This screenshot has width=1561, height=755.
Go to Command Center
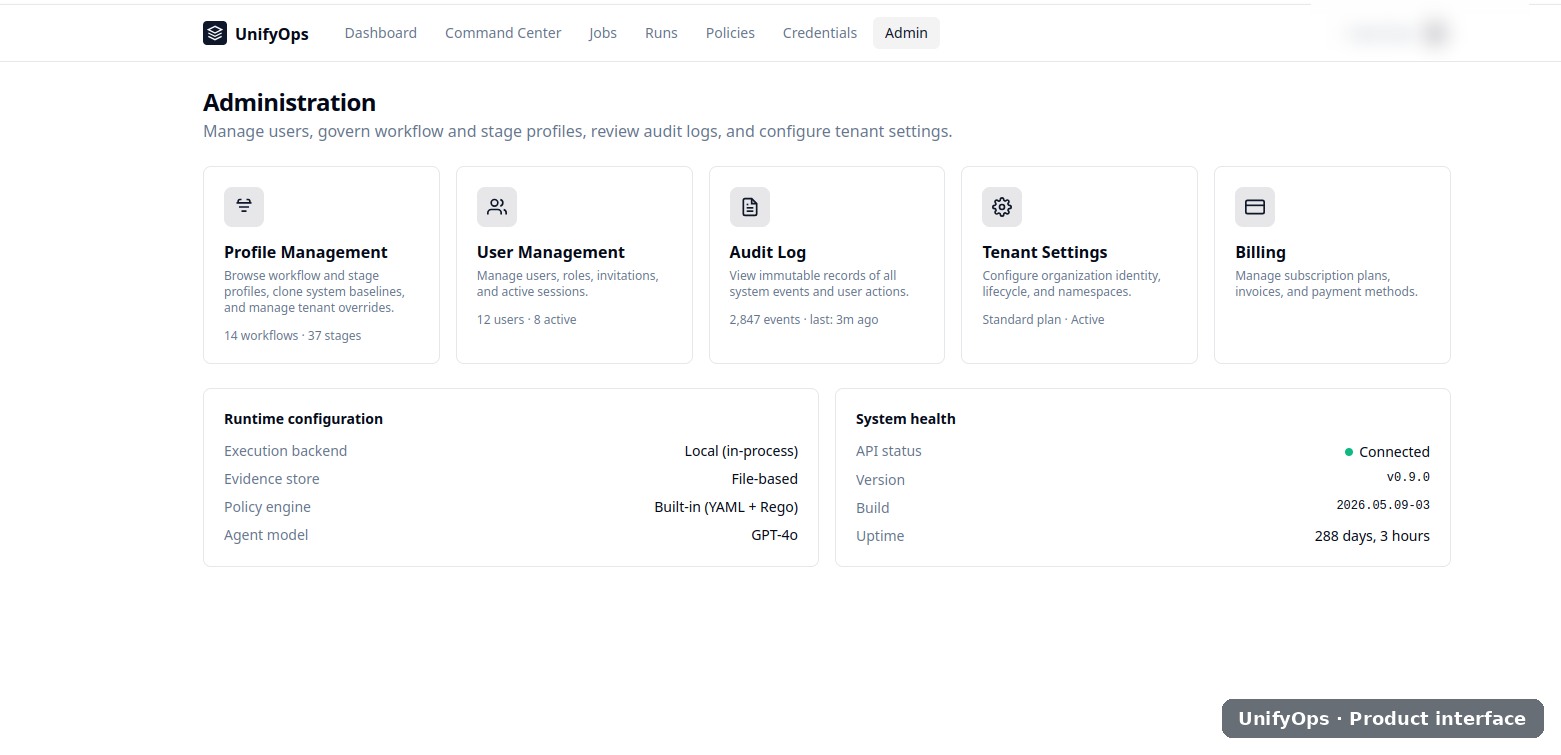coord(503,33)
